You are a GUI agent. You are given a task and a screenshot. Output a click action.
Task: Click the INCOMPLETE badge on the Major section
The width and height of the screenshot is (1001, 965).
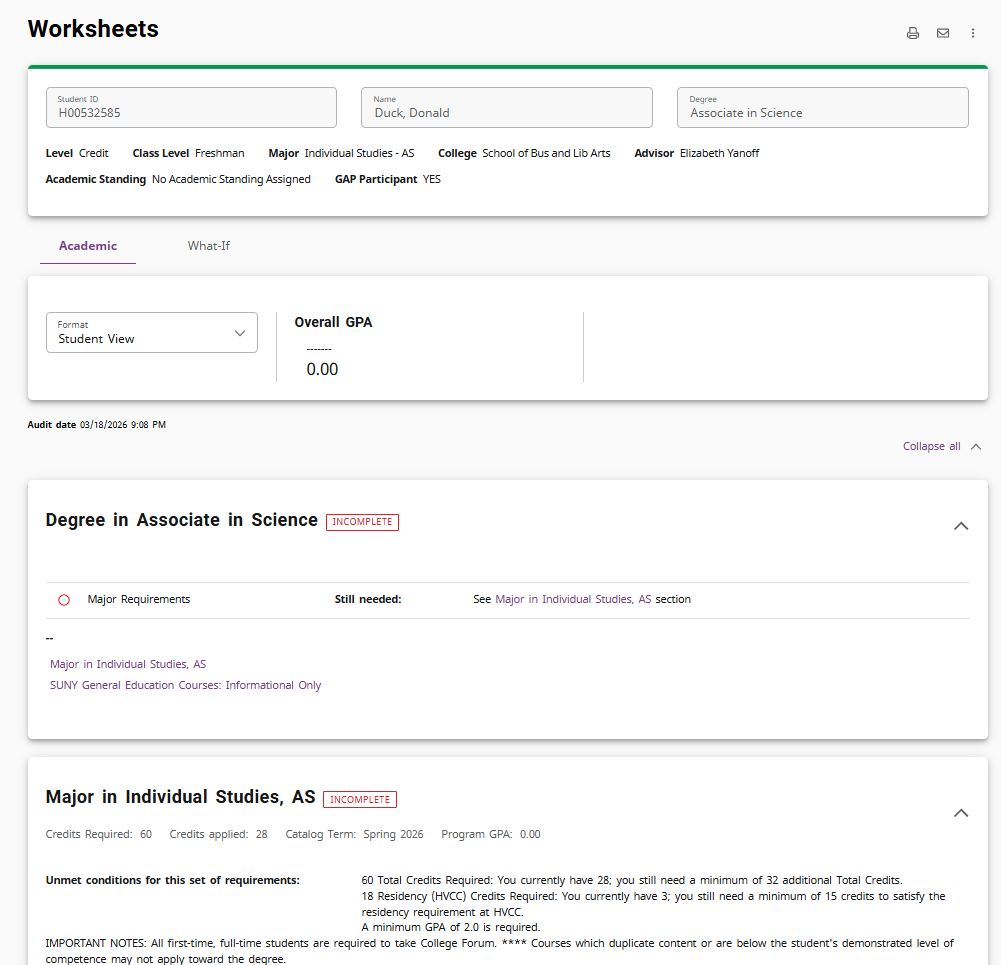pos(360,799)
